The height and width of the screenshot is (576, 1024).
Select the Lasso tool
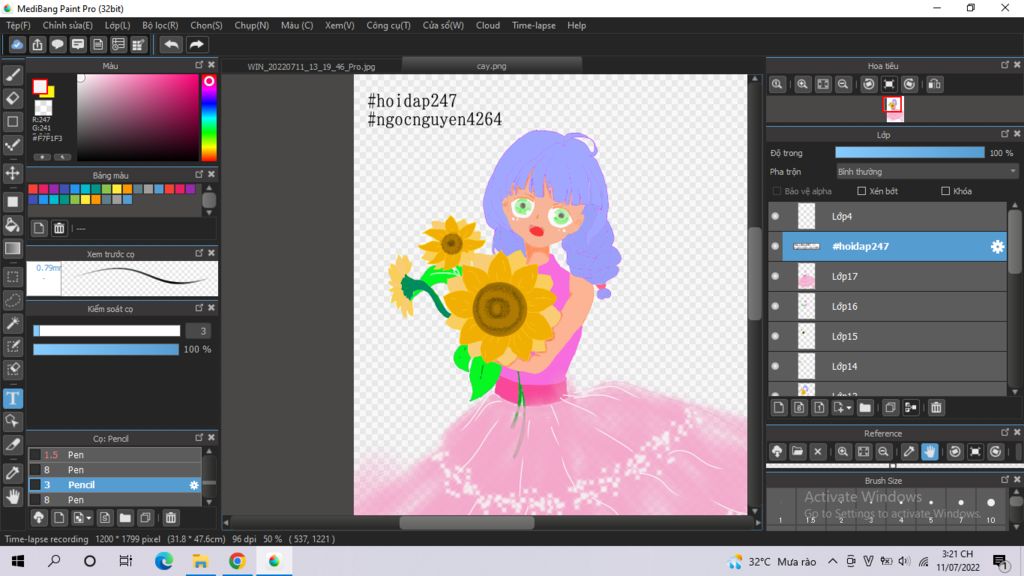[x=12, y=300]
